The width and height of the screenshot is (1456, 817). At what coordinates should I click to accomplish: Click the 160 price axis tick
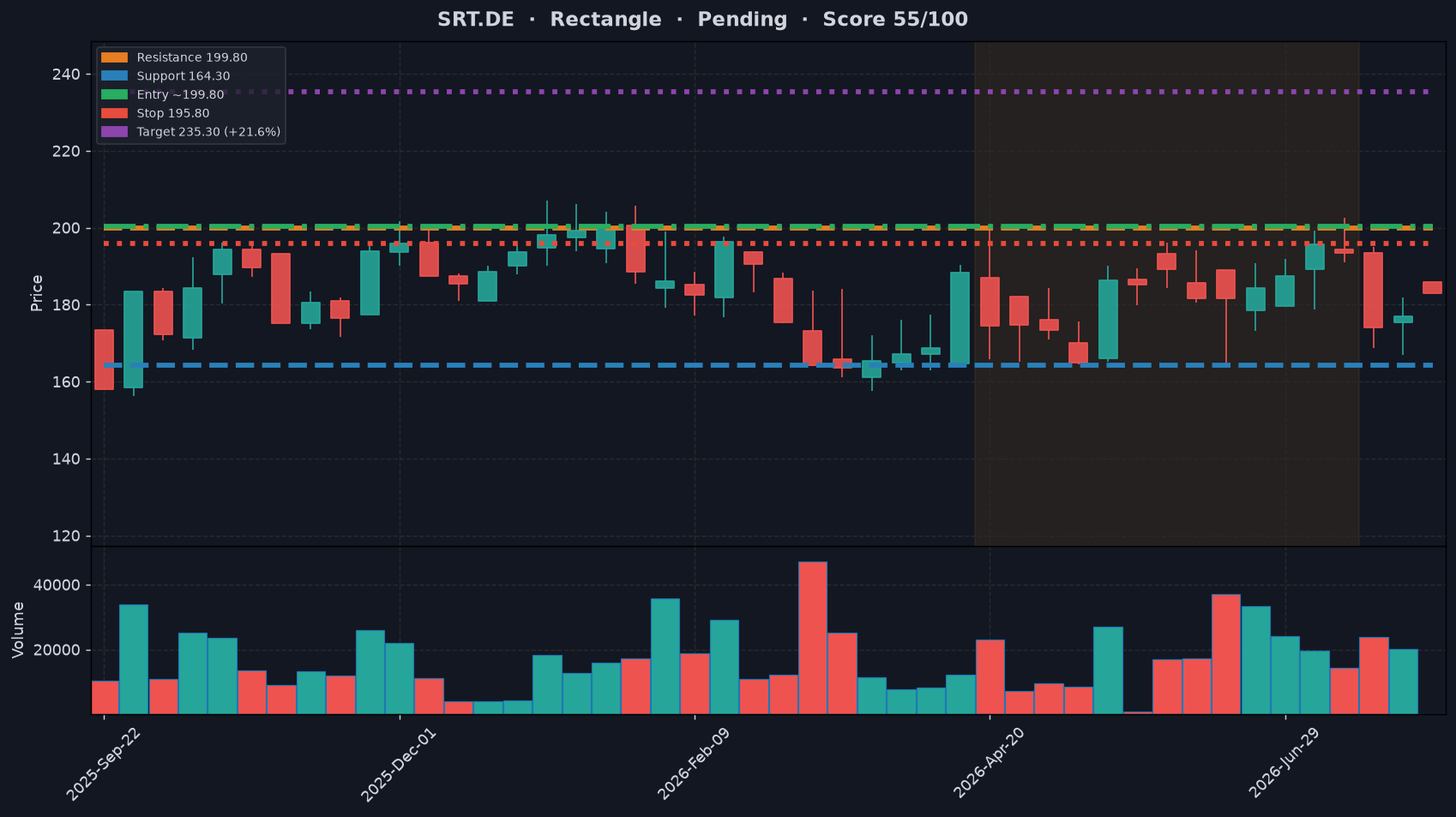click(66, 382)
